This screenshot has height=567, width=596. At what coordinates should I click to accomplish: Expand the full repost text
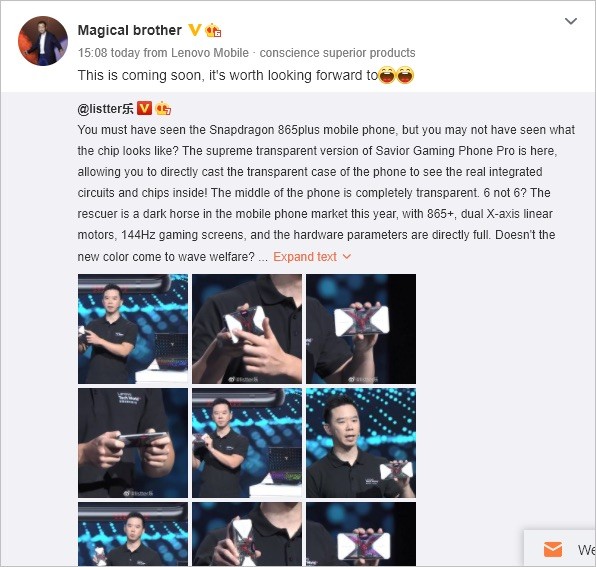click(x=305, y=257)
